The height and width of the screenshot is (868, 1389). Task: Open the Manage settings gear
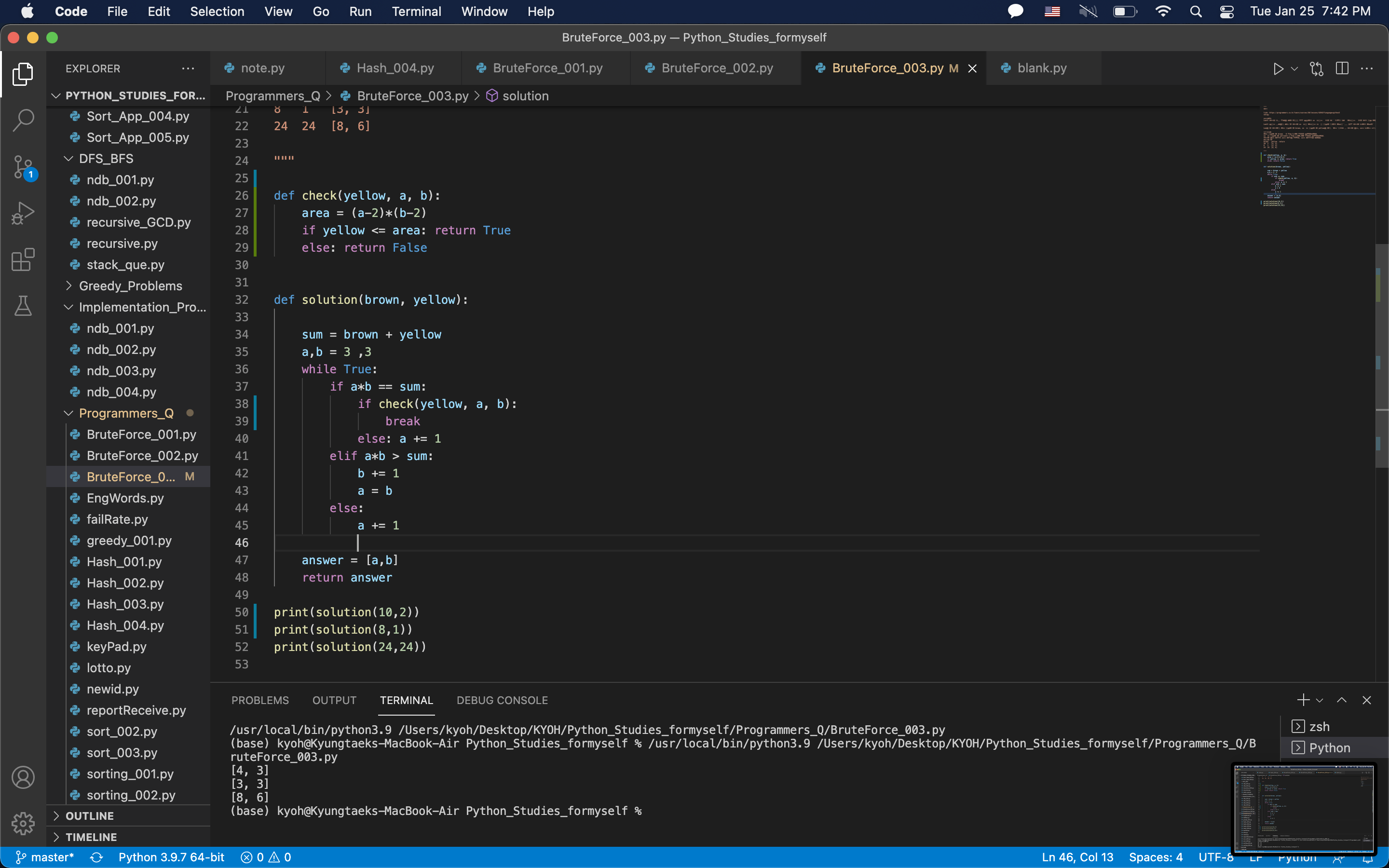23,823
